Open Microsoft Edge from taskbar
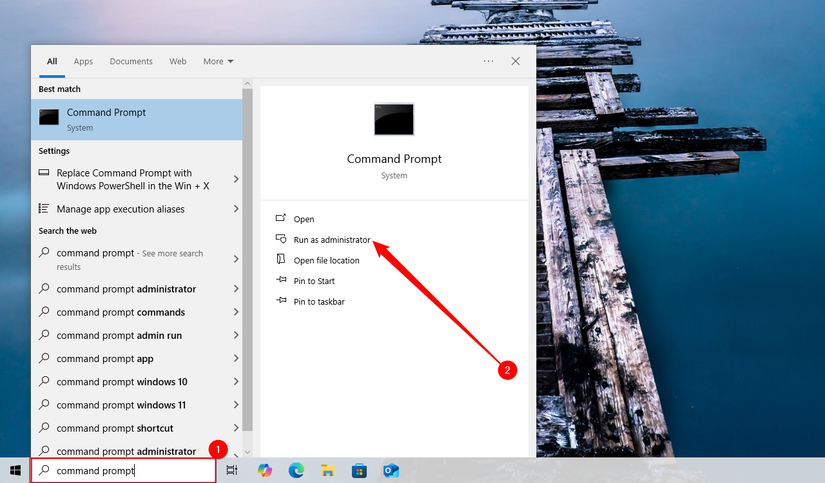This screenshot has width=825, height=483. (296, 470)
